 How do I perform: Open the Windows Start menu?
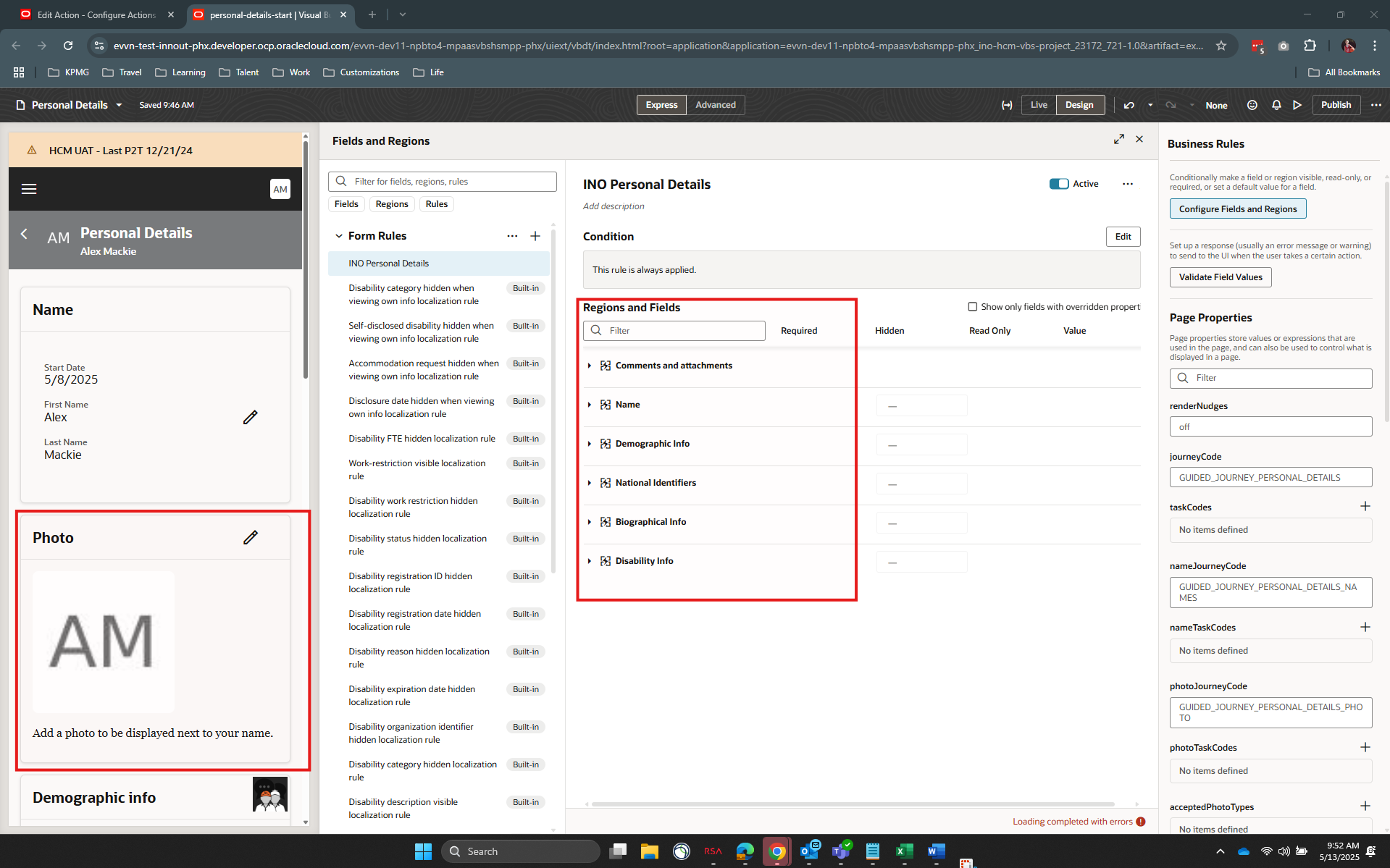[423, 851]
